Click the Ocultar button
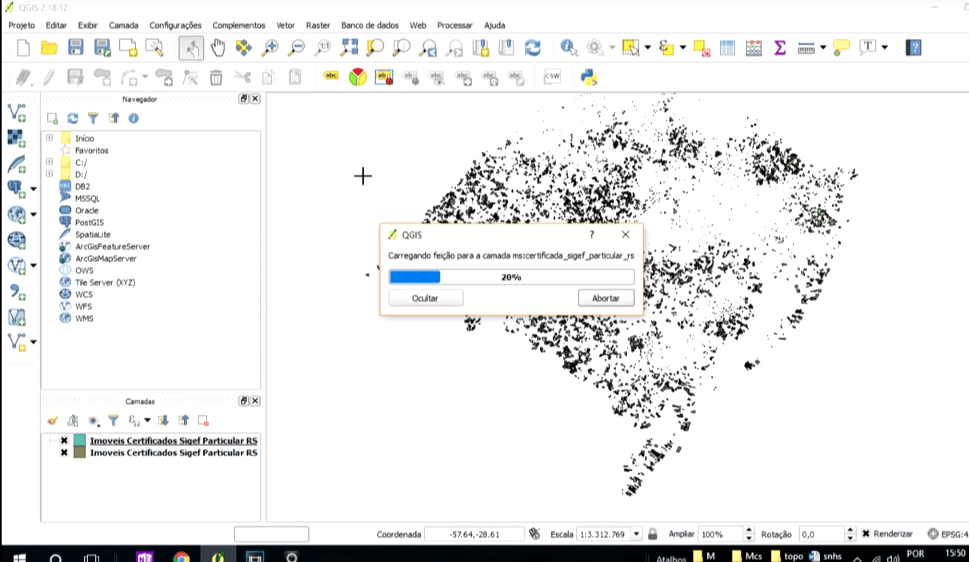Image resolution: width=969 pixels, height=562 pixels. pyautogui.click(x=425, y=298)
